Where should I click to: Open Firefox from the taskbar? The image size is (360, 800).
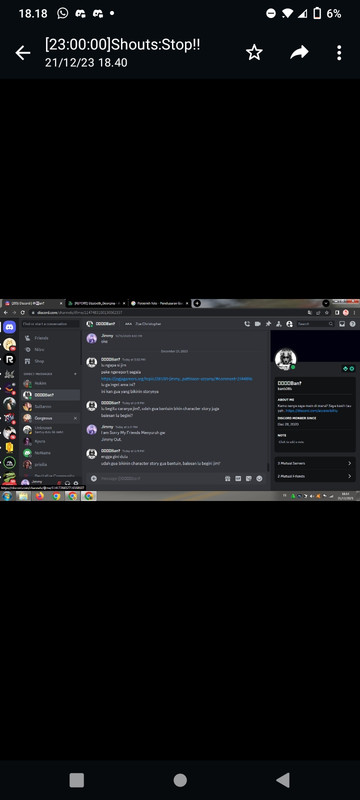tap(40, 496)
